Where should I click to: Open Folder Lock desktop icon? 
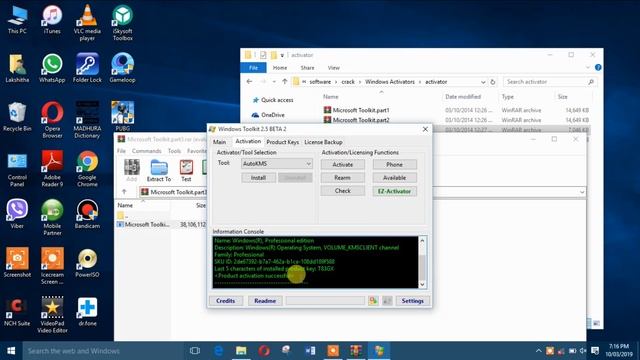tap(87, 68)
